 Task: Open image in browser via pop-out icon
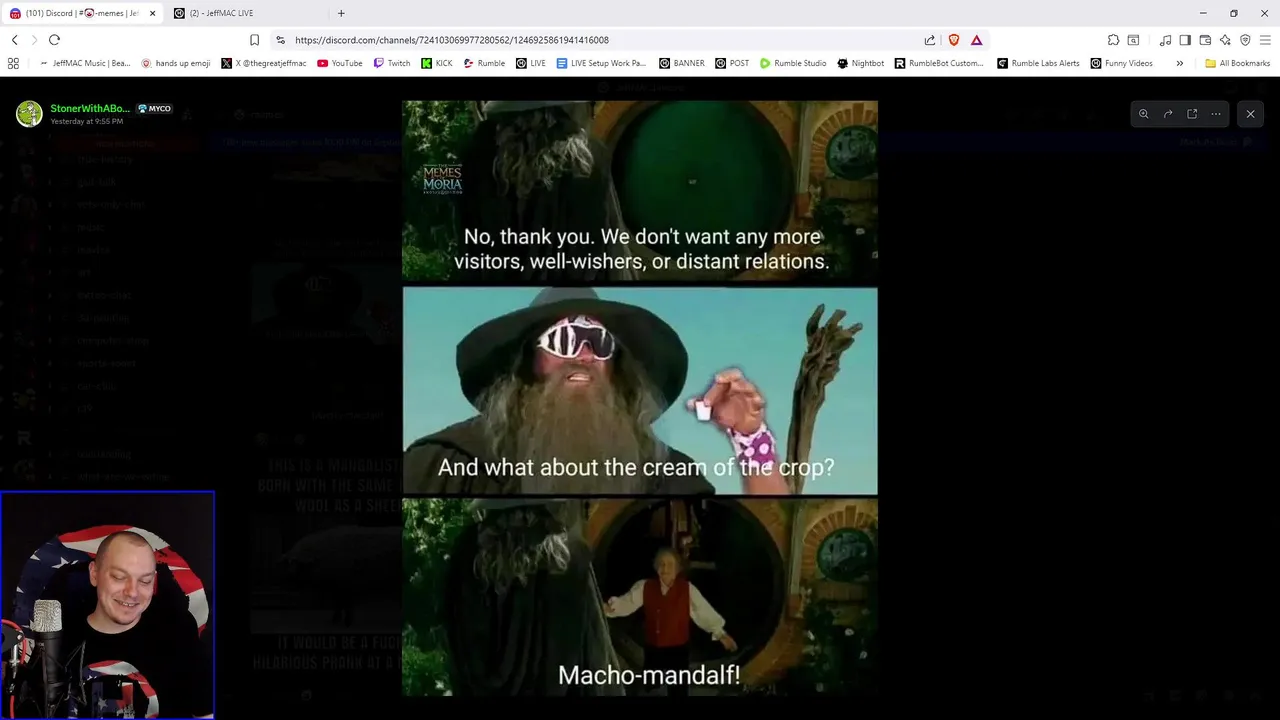coord(1192,114)
